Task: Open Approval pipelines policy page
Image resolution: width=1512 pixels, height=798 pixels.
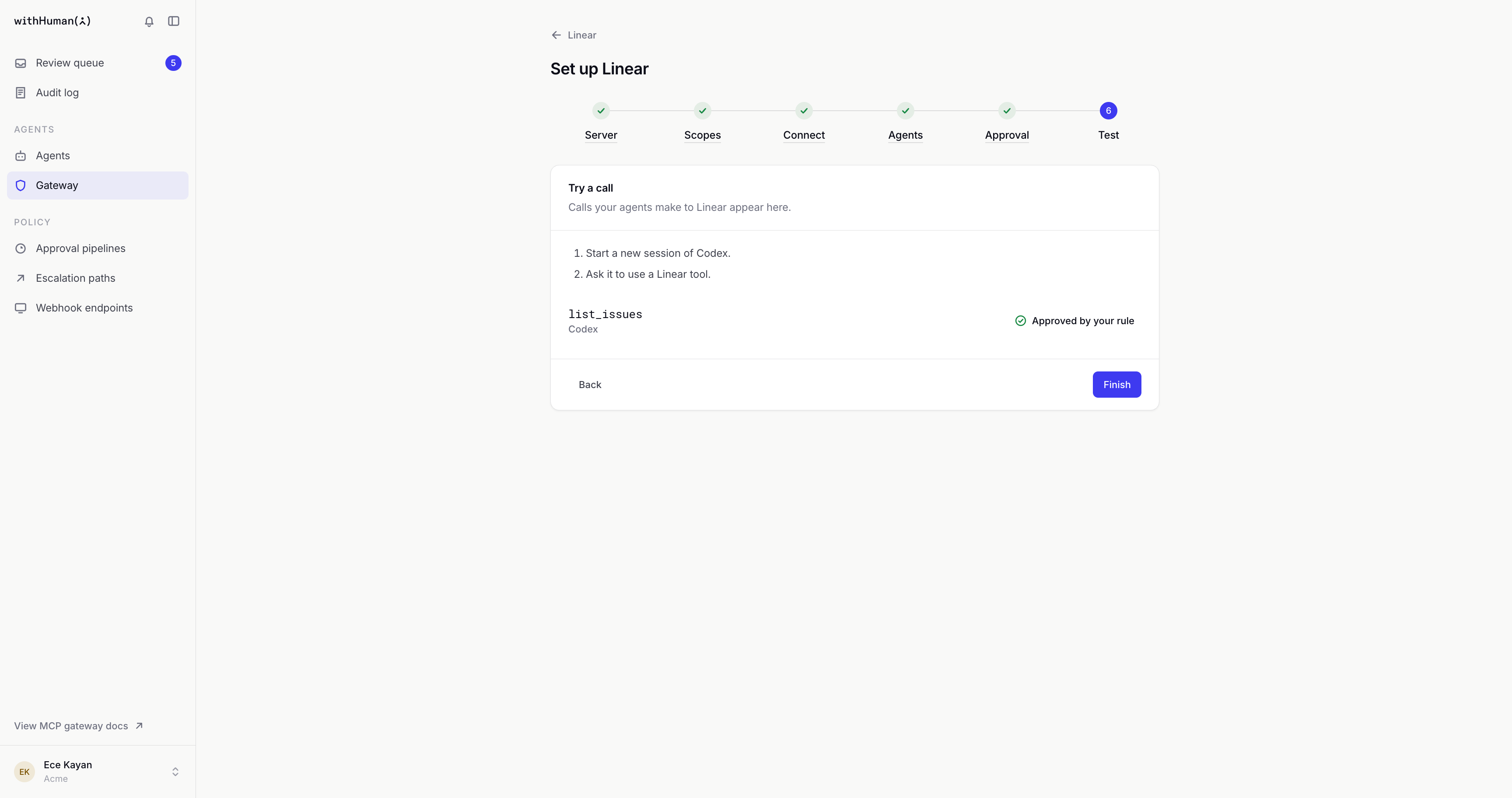Action: pyautogui.click(x=98, y=248)
